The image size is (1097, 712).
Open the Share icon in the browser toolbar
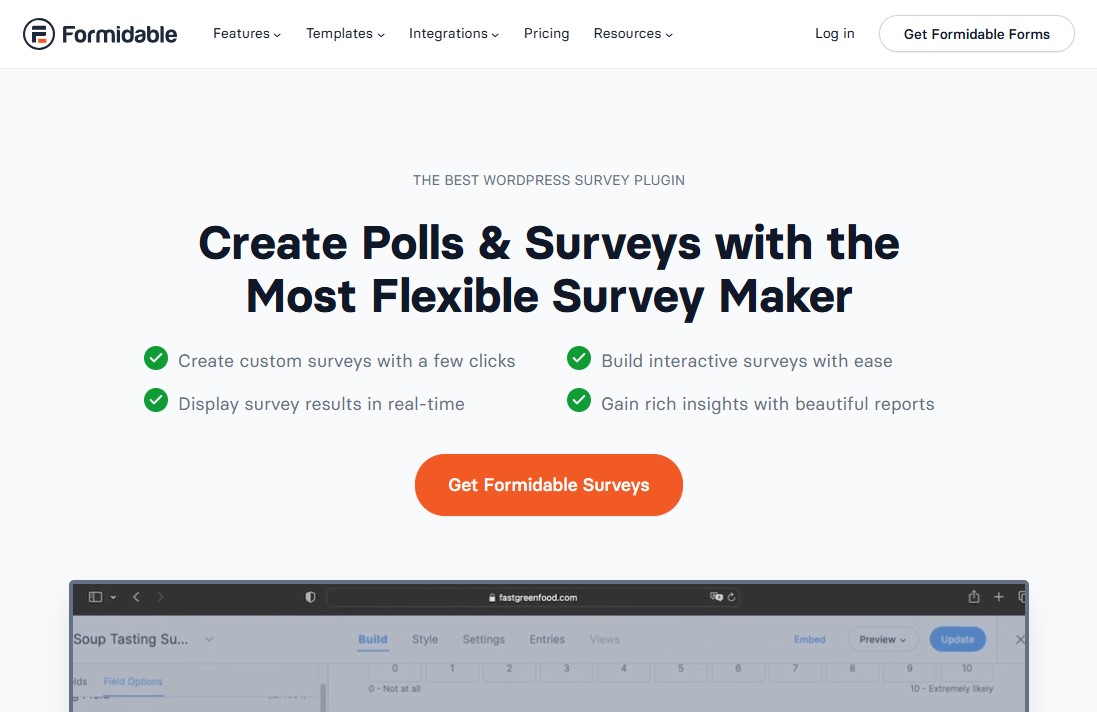tap(973, 596)
